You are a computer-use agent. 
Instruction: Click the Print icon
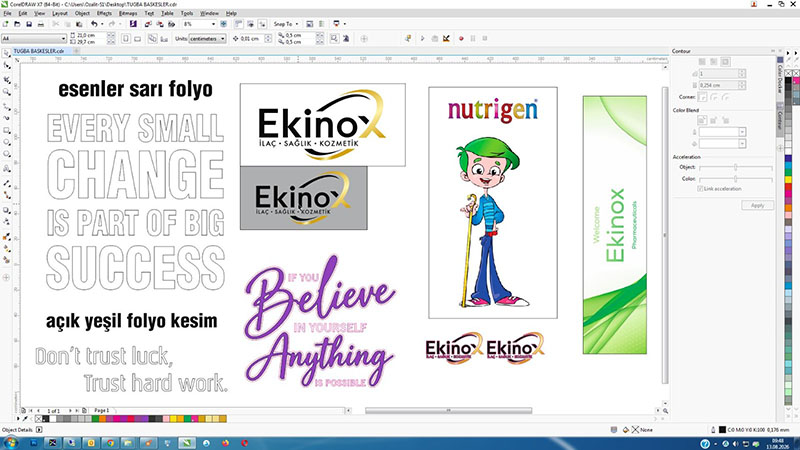(41, 24)
